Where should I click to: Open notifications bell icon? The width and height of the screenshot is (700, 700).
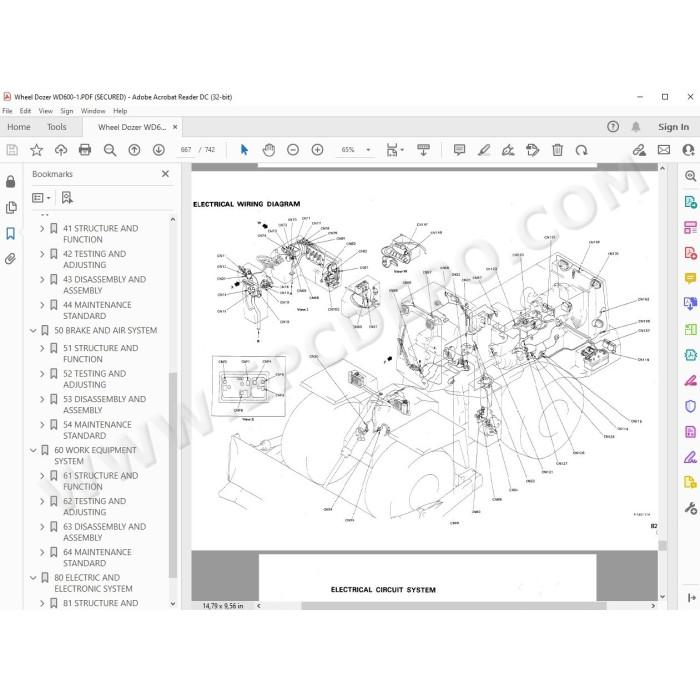(636, 127)
